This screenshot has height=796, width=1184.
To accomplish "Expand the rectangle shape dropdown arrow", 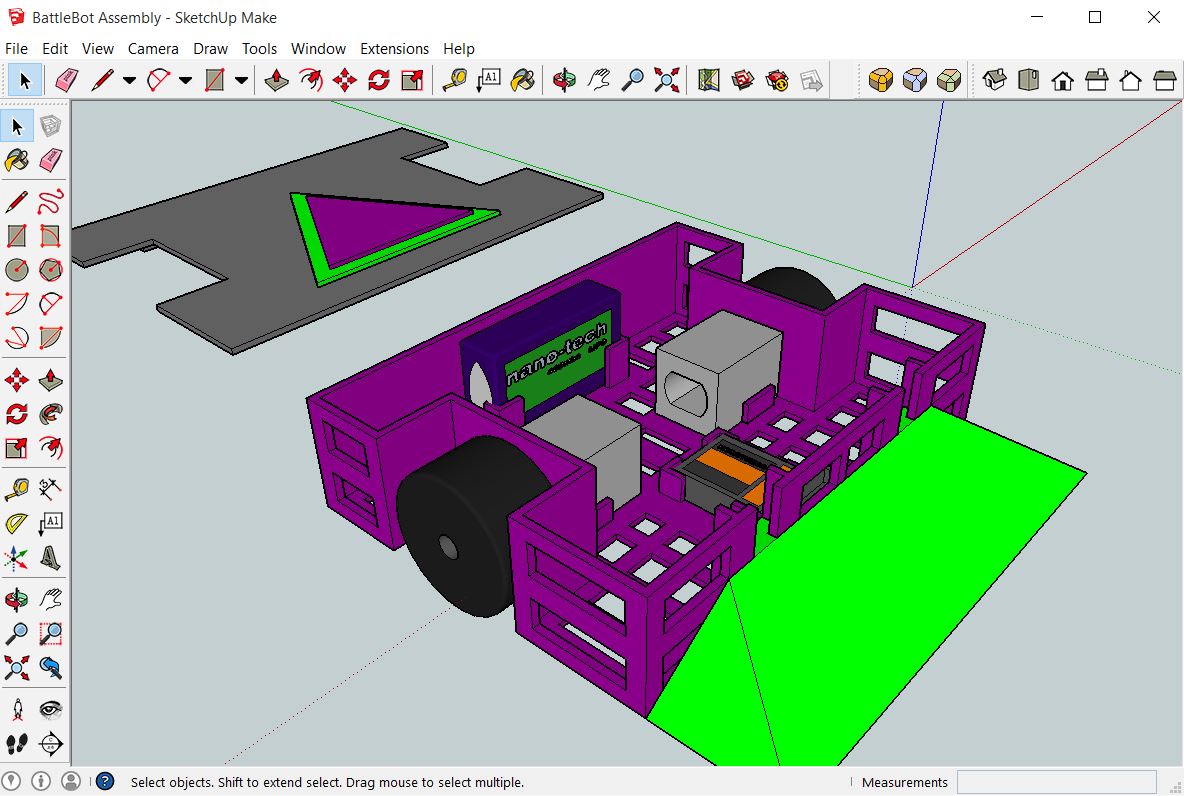I will tap(241, 81).
